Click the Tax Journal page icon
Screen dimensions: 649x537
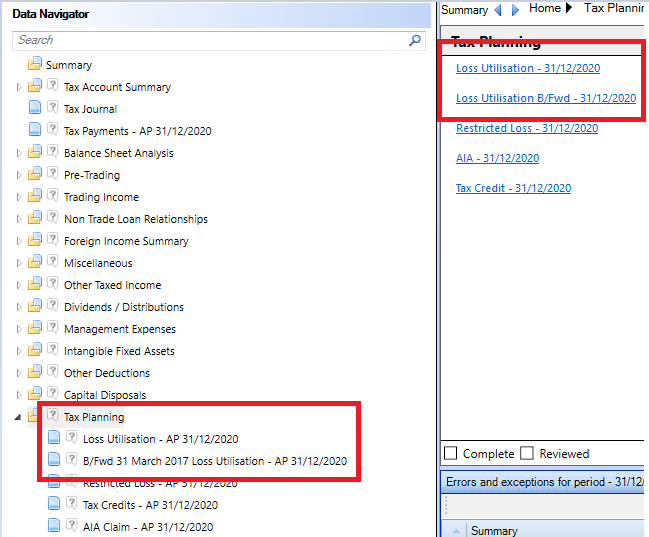(x=35, y=107)
